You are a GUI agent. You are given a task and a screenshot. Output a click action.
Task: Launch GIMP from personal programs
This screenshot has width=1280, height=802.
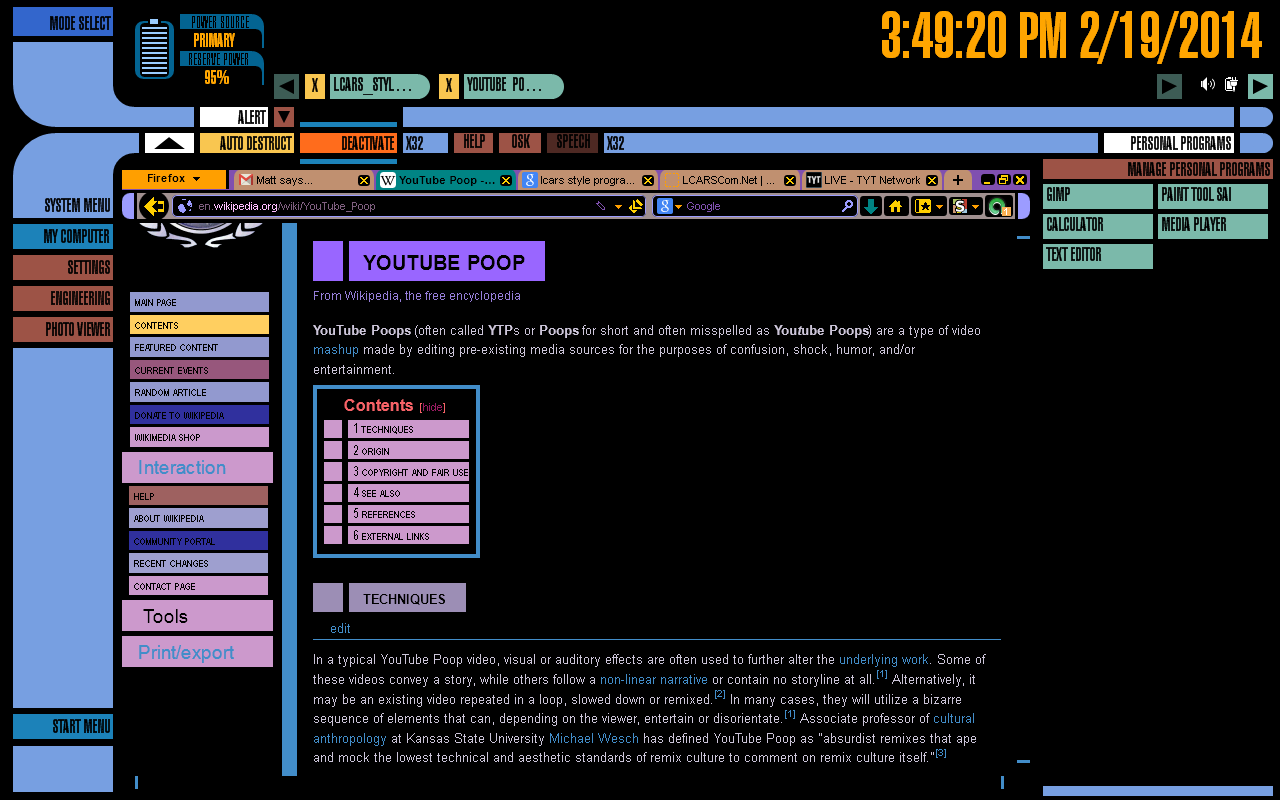click(x=1098, y=196)
